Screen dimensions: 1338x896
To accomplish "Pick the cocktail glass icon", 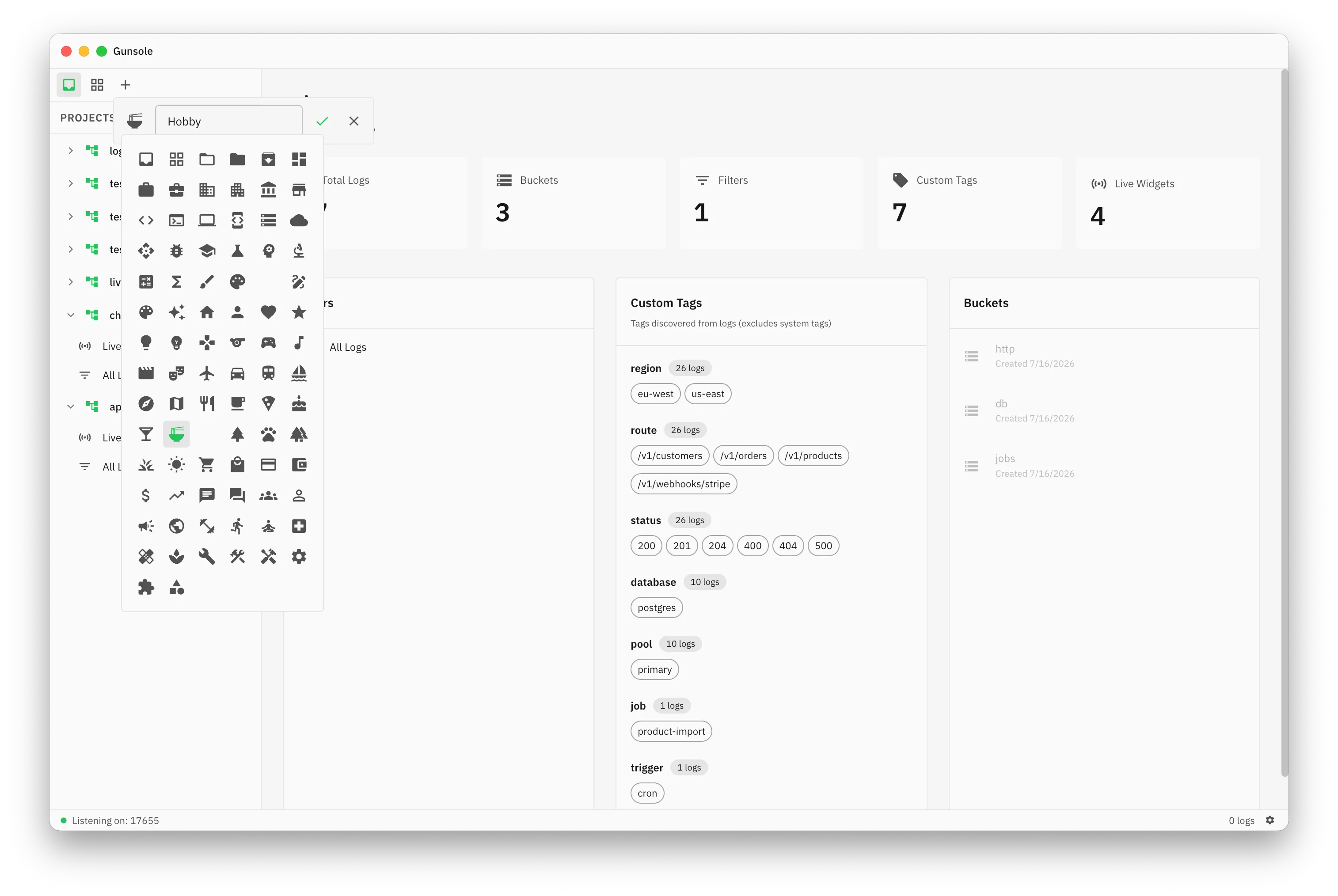I will coord(146,434).
